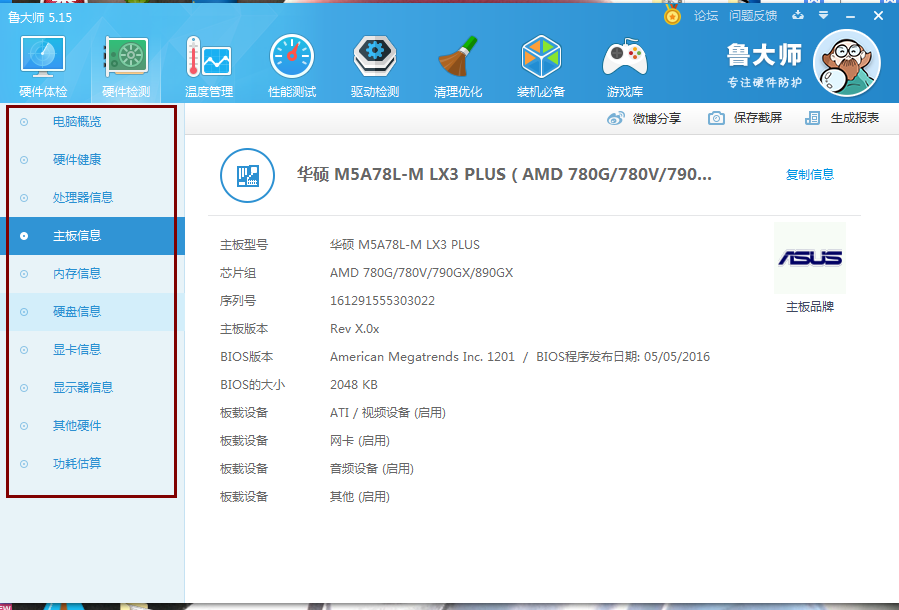Click the motherboard circle icon

247,175
